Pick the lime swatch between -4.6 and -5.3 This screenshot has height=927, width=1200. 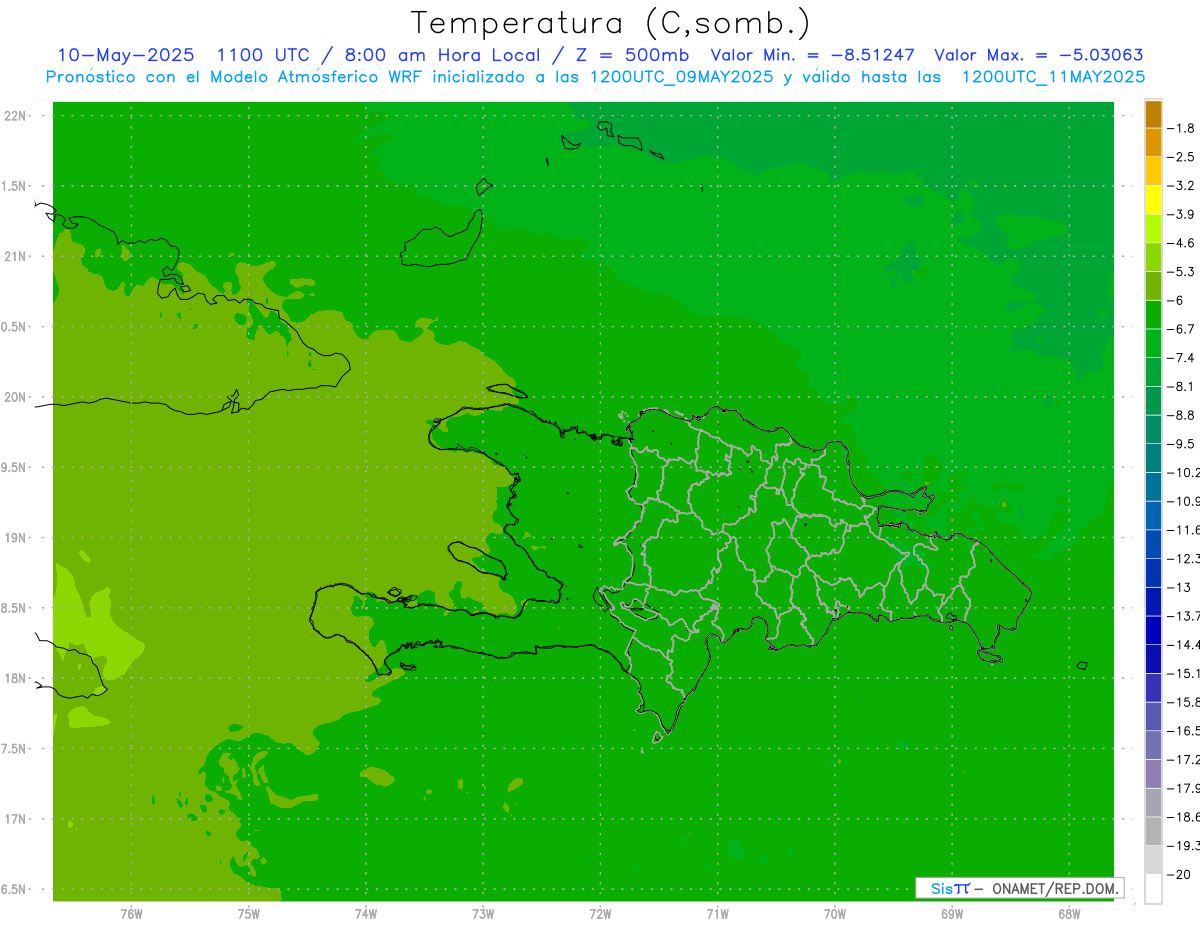coord(1153,258)
